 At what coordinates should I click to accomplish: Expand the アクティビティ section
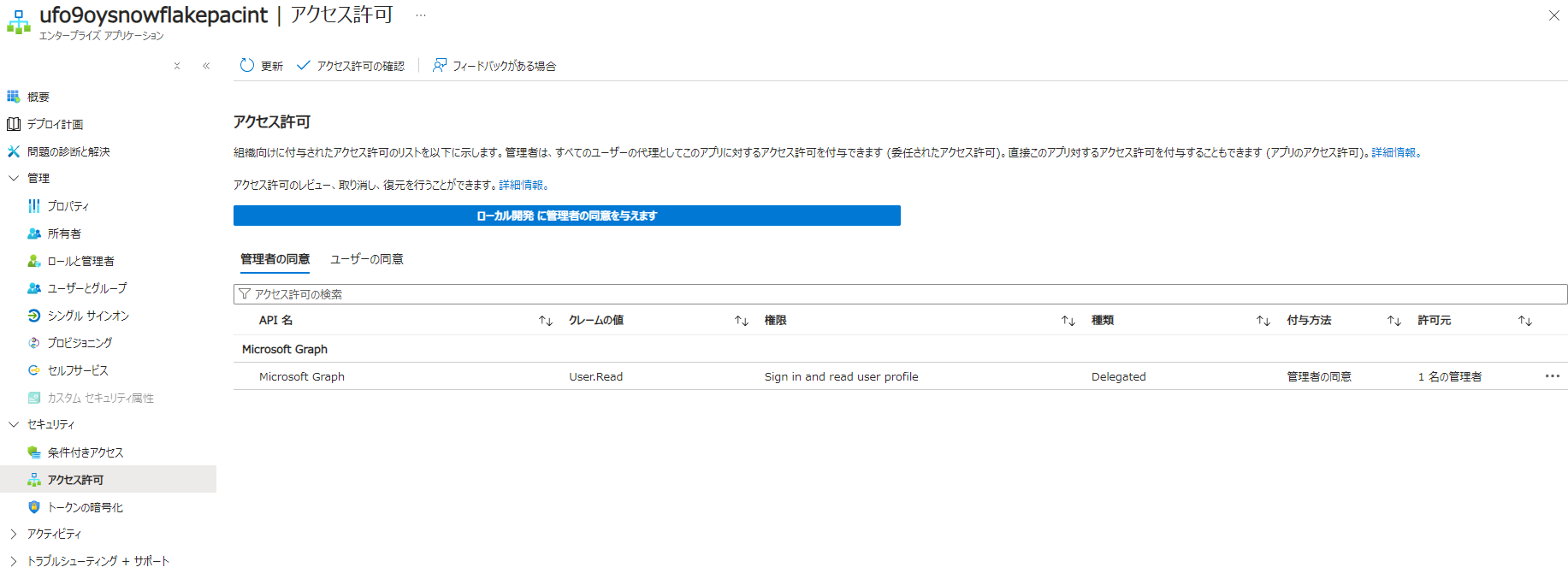[x=14, y=534]
